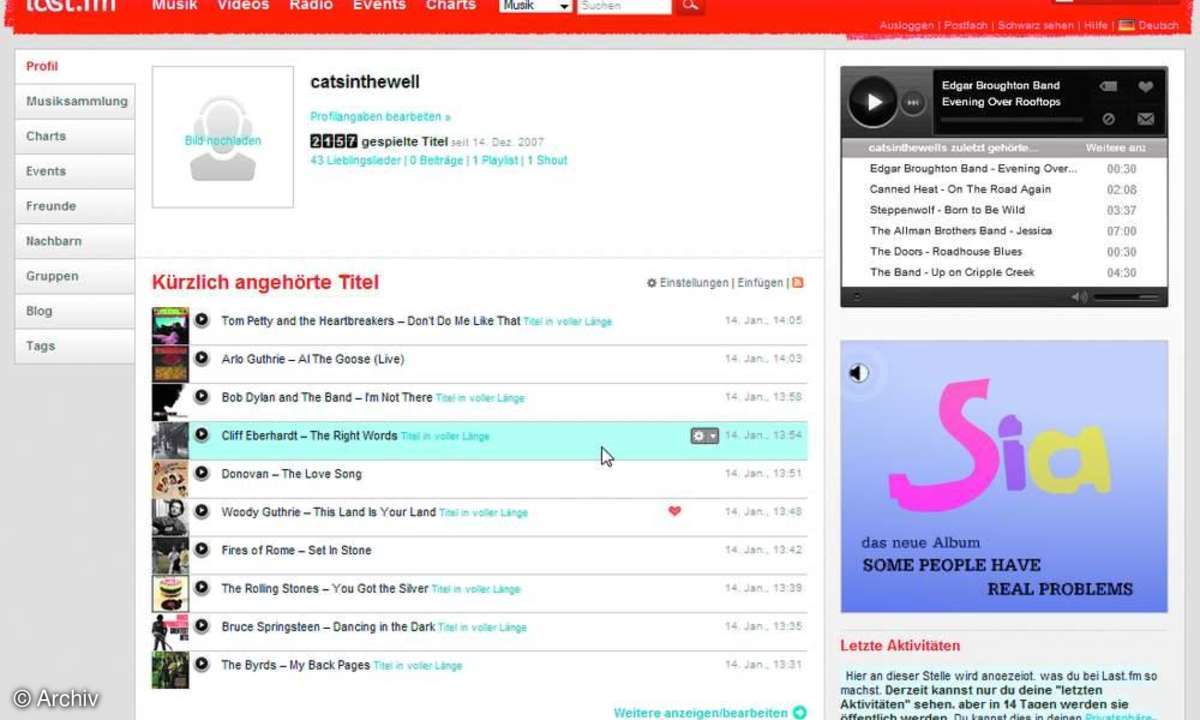Open the Radio menu
This screenshot has height=720, width=1200.
coord(311,5)
